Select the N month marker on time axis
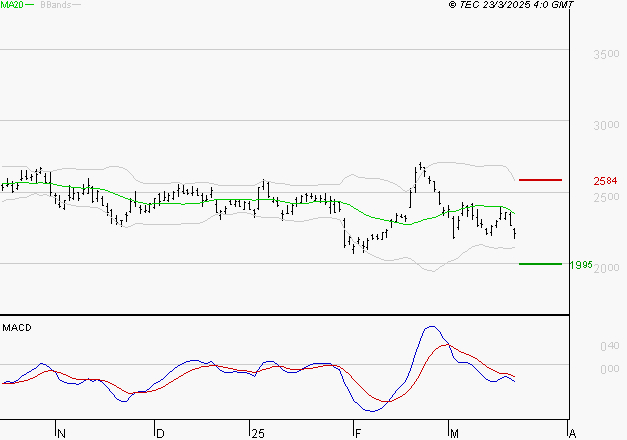The height and width of the screenshot is (440, 627). click(x=60, y=434)
